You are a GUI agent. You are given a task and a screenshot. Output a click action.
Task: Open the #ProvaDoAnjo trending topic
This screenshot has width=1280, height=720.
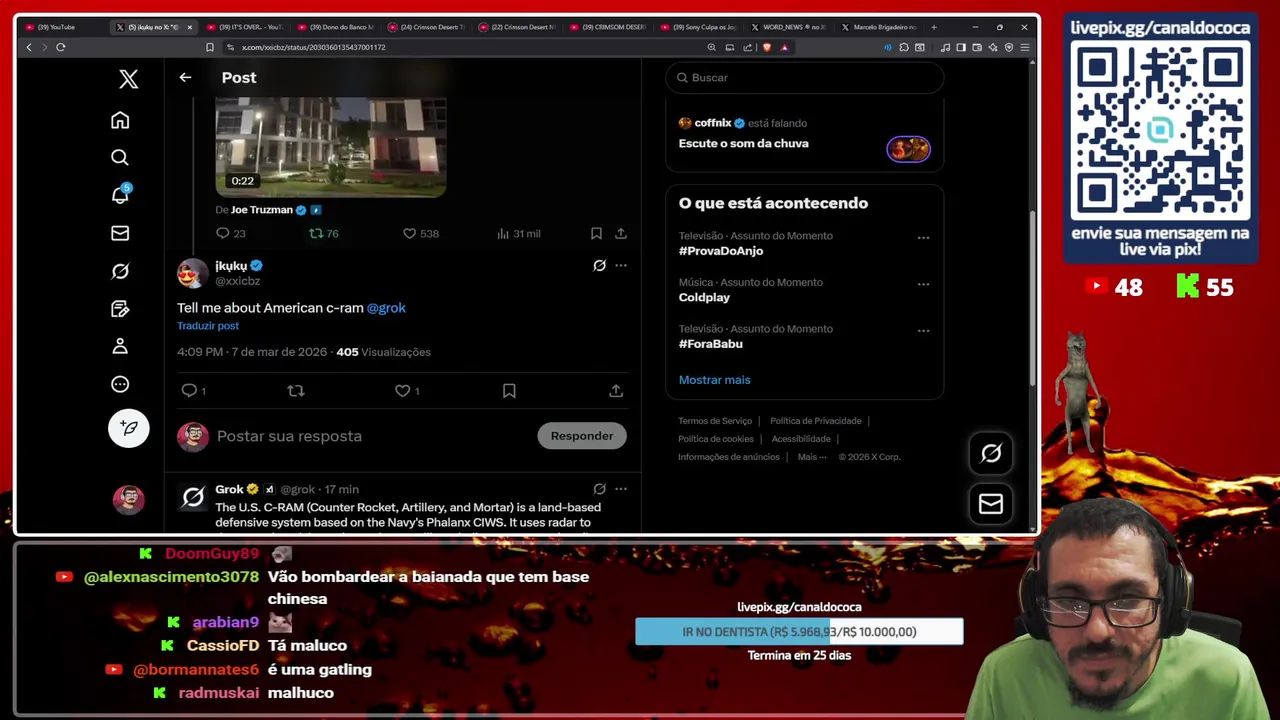[721, 251]
